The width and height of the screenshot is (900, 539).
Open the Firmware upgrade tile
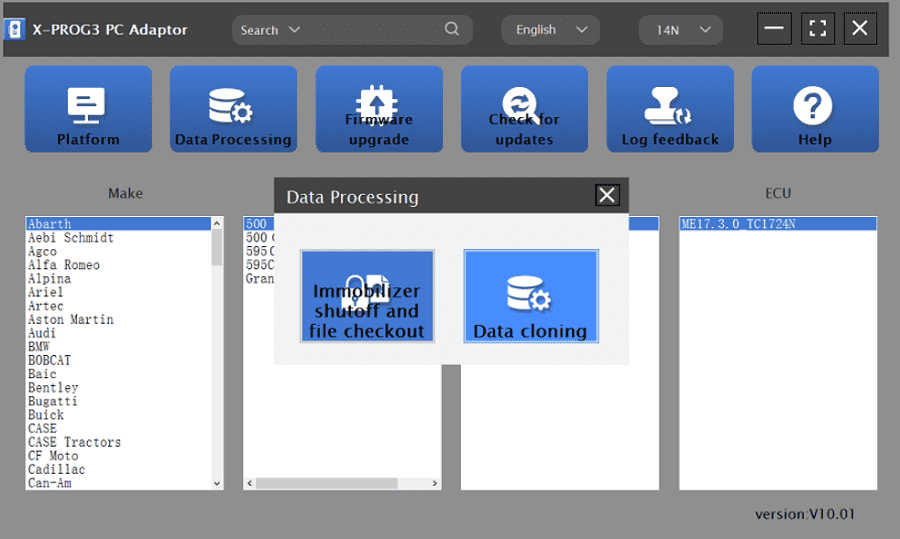(x=379, y=109)
